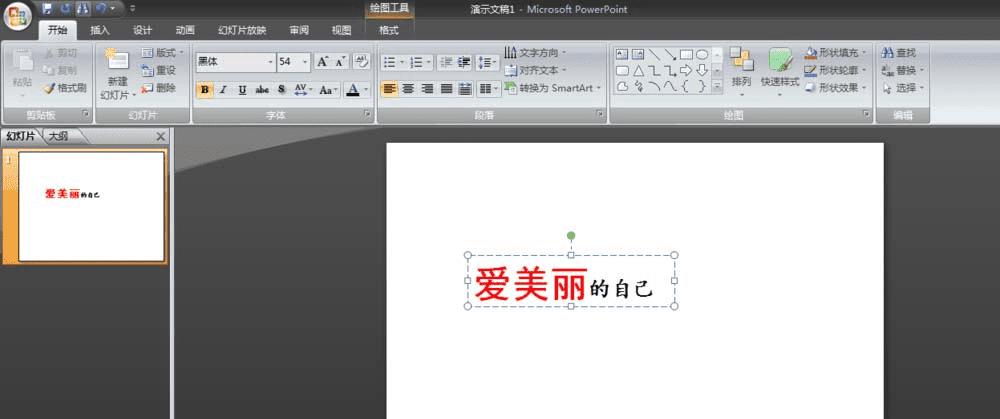The image size is (1000, 419).
Task: Pick the straight line shape
Action: pyautogui.click(x=654, y=54)
